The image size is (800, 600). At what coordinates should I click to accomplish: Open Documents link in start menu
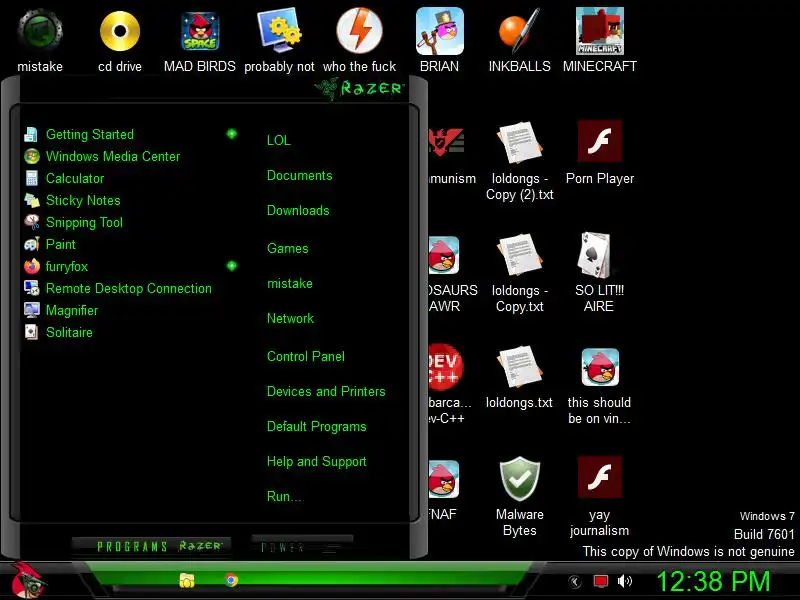coord(299,175)
